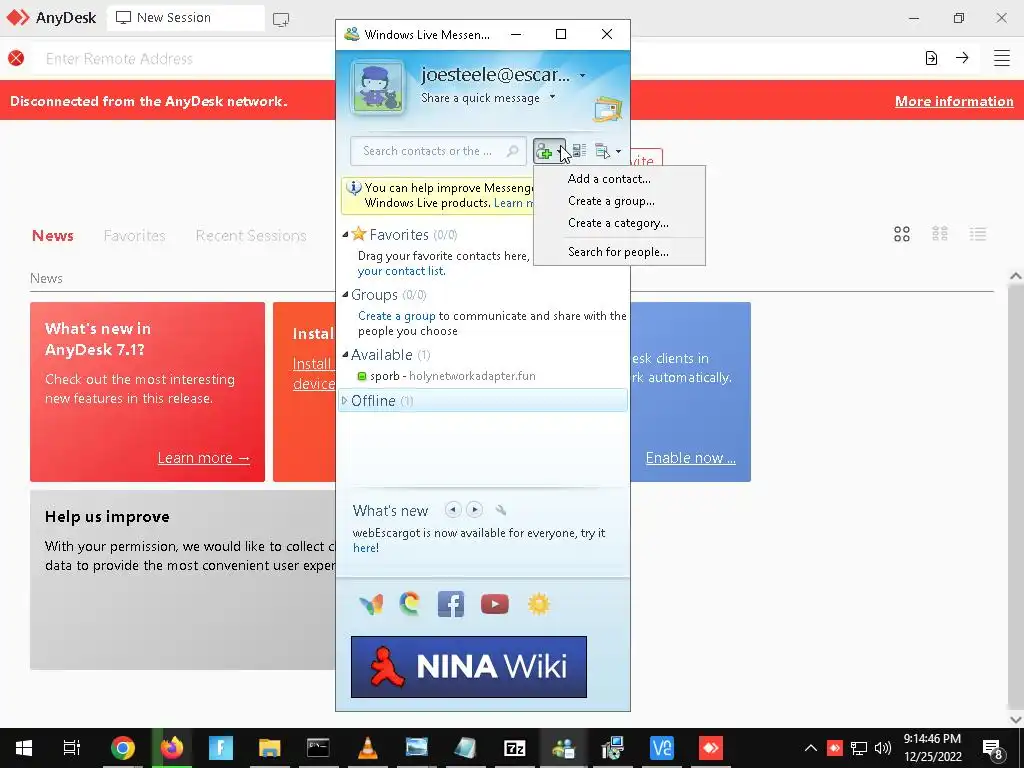The image size is (1024, 768).
Task: Select the AnyDesk News tab
Action: tap(53, 236)
